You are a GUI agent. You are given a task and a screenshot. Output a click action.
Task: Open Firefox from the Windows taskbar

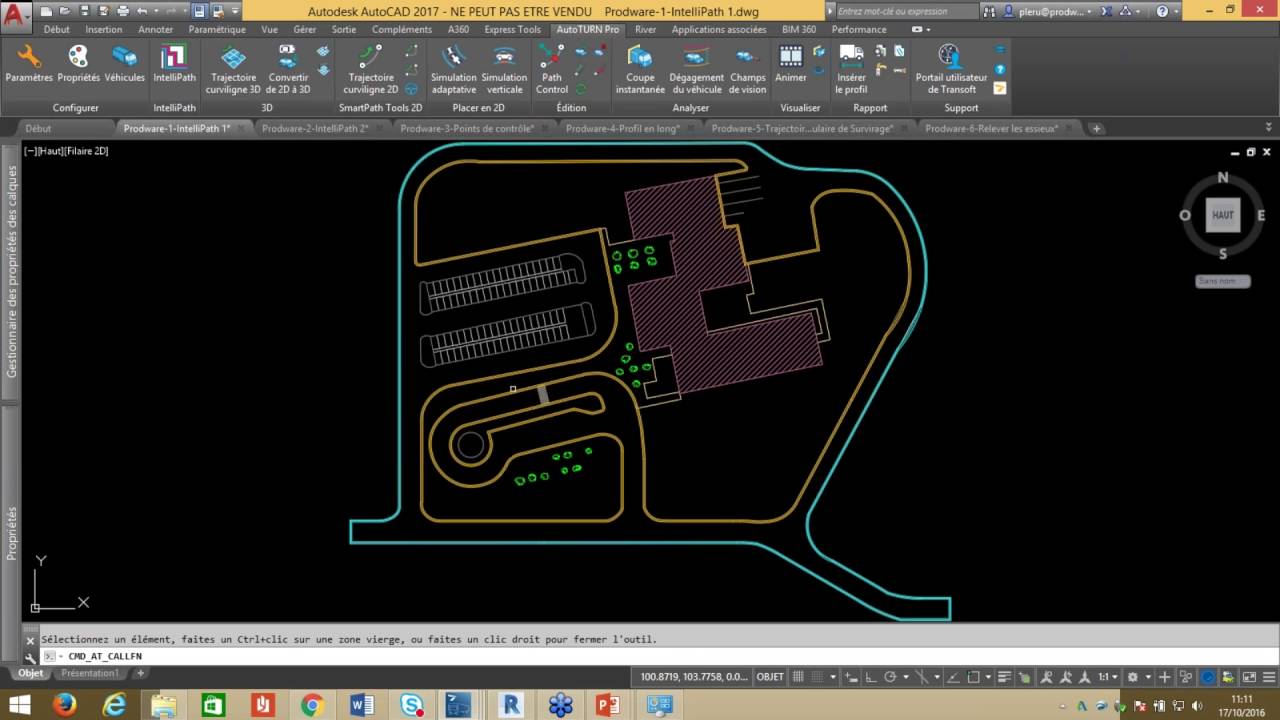(x=66, y=705)
